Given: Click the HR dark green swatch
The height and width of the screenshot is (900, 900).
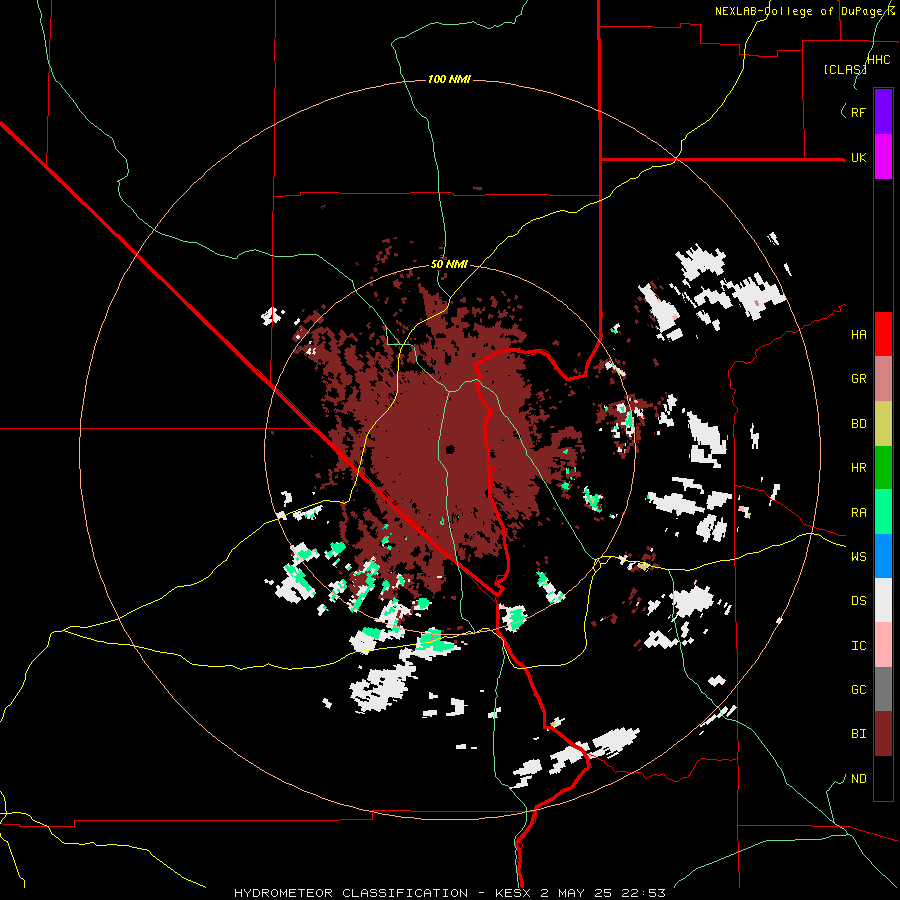Looking at the screenshot, I should (x=883, y=468).
